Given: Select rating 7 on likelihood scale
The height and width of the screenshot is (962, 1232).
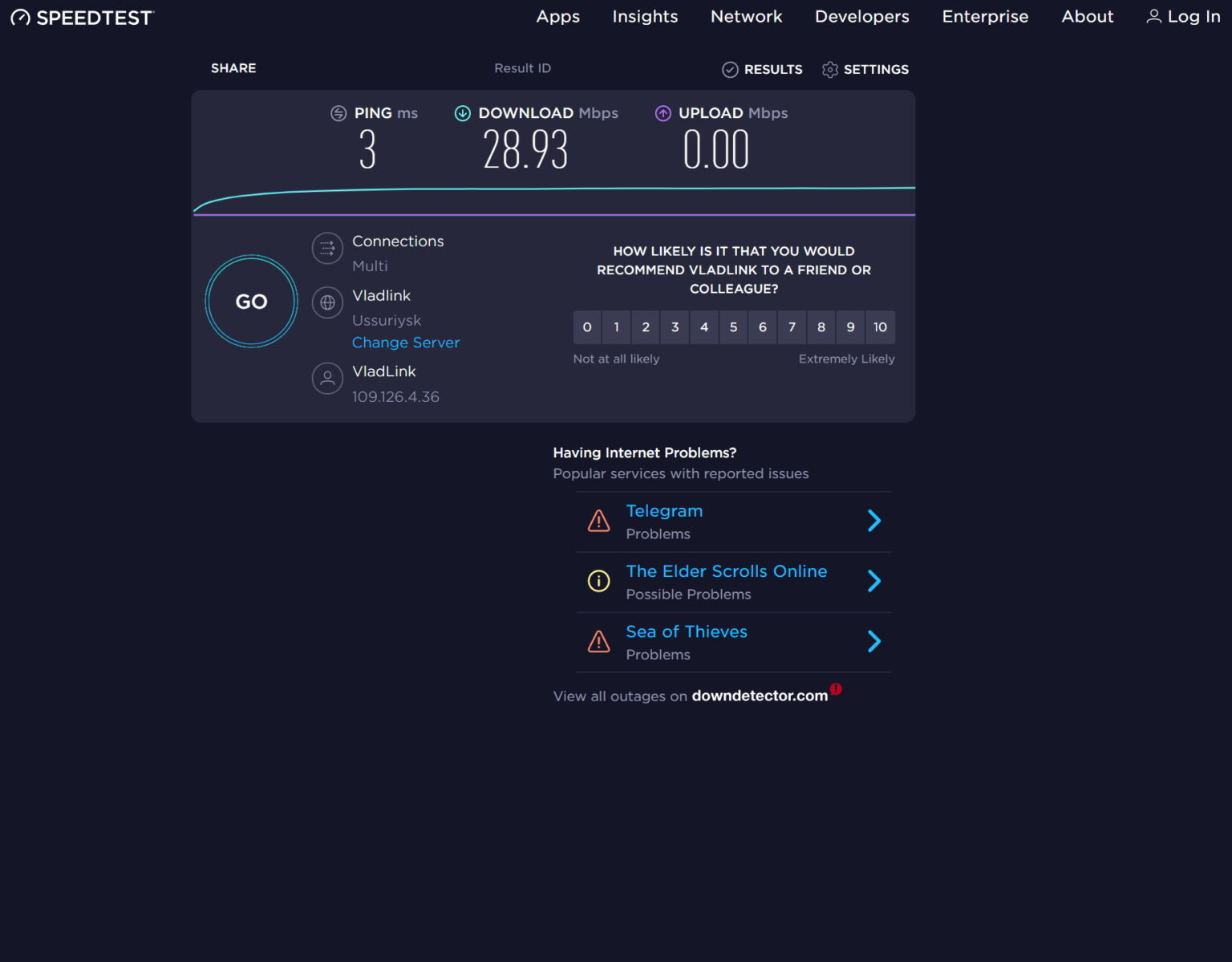Looking at the screenshot, I should point(792,327).
